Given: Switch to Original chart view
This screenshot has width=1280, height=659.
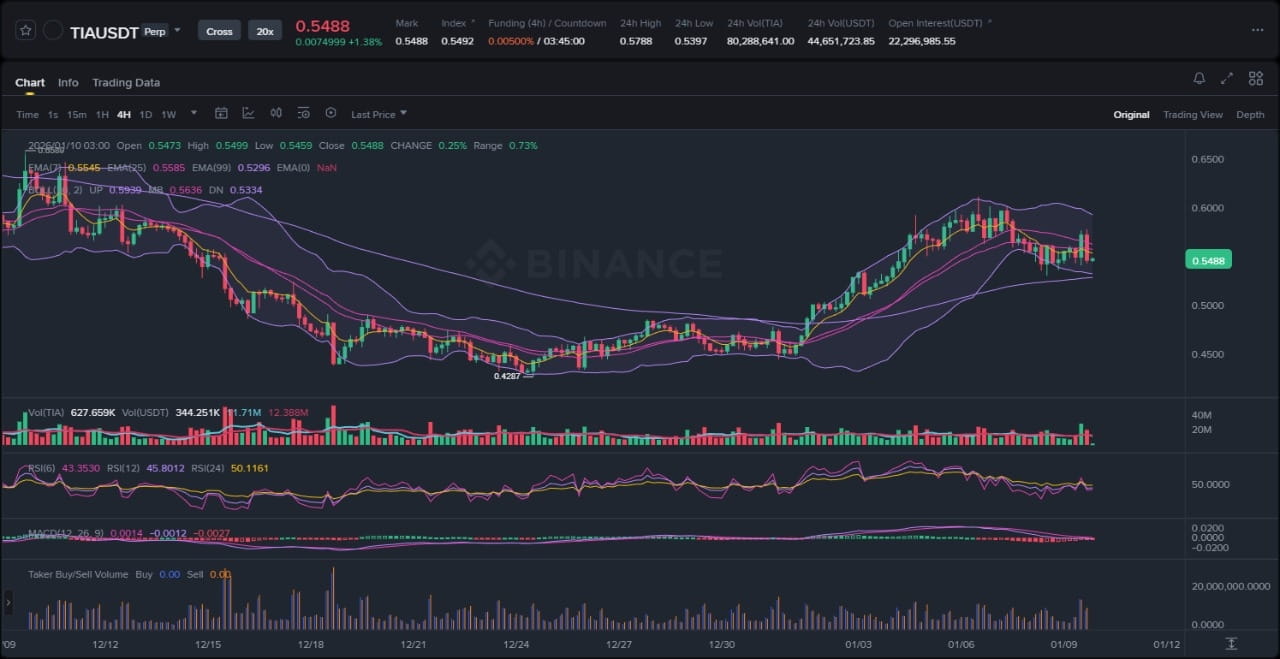Looking at the screenshot, I should 1131,115.
